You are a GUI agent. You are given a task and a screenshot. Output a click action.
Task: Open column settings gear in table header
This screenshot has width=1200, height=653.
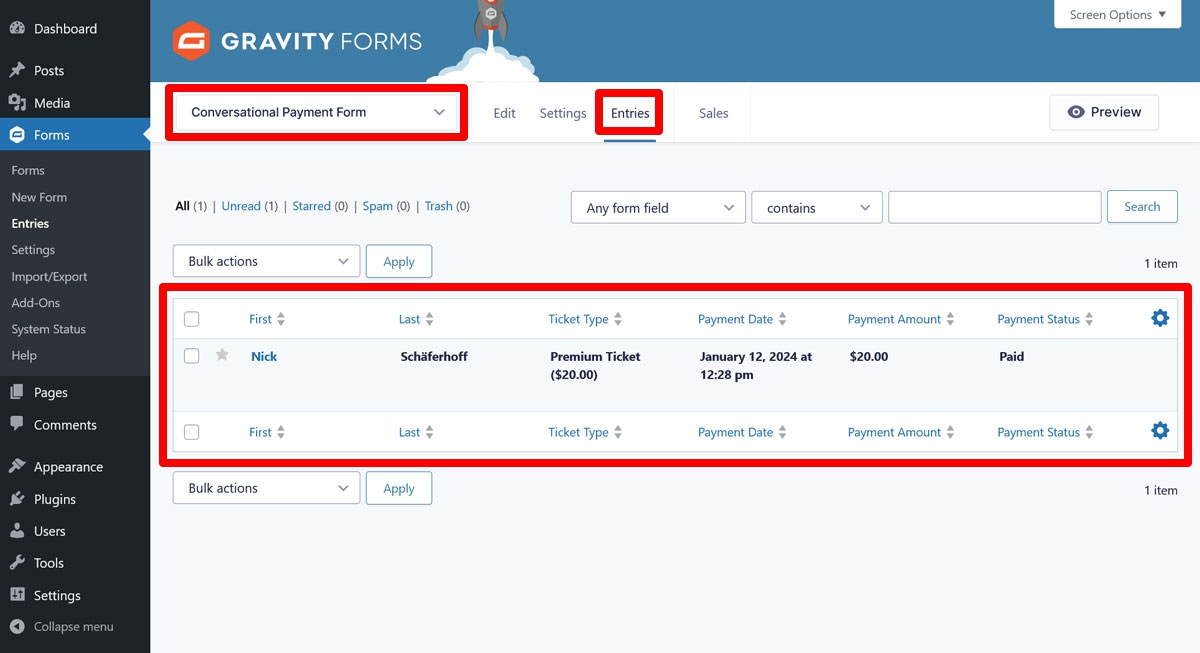click(x=1160, y=318)
